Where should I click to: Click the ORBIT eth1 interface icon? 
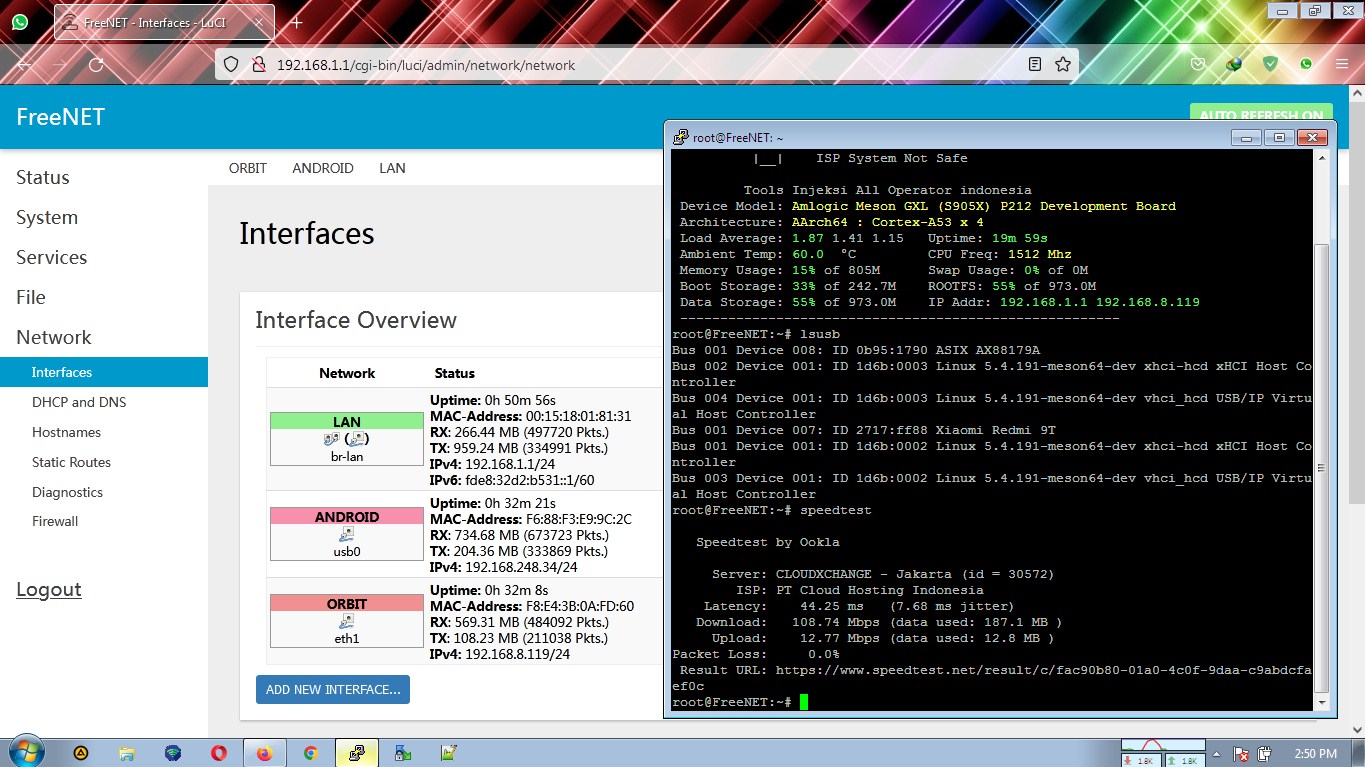(x=347, y=621)
